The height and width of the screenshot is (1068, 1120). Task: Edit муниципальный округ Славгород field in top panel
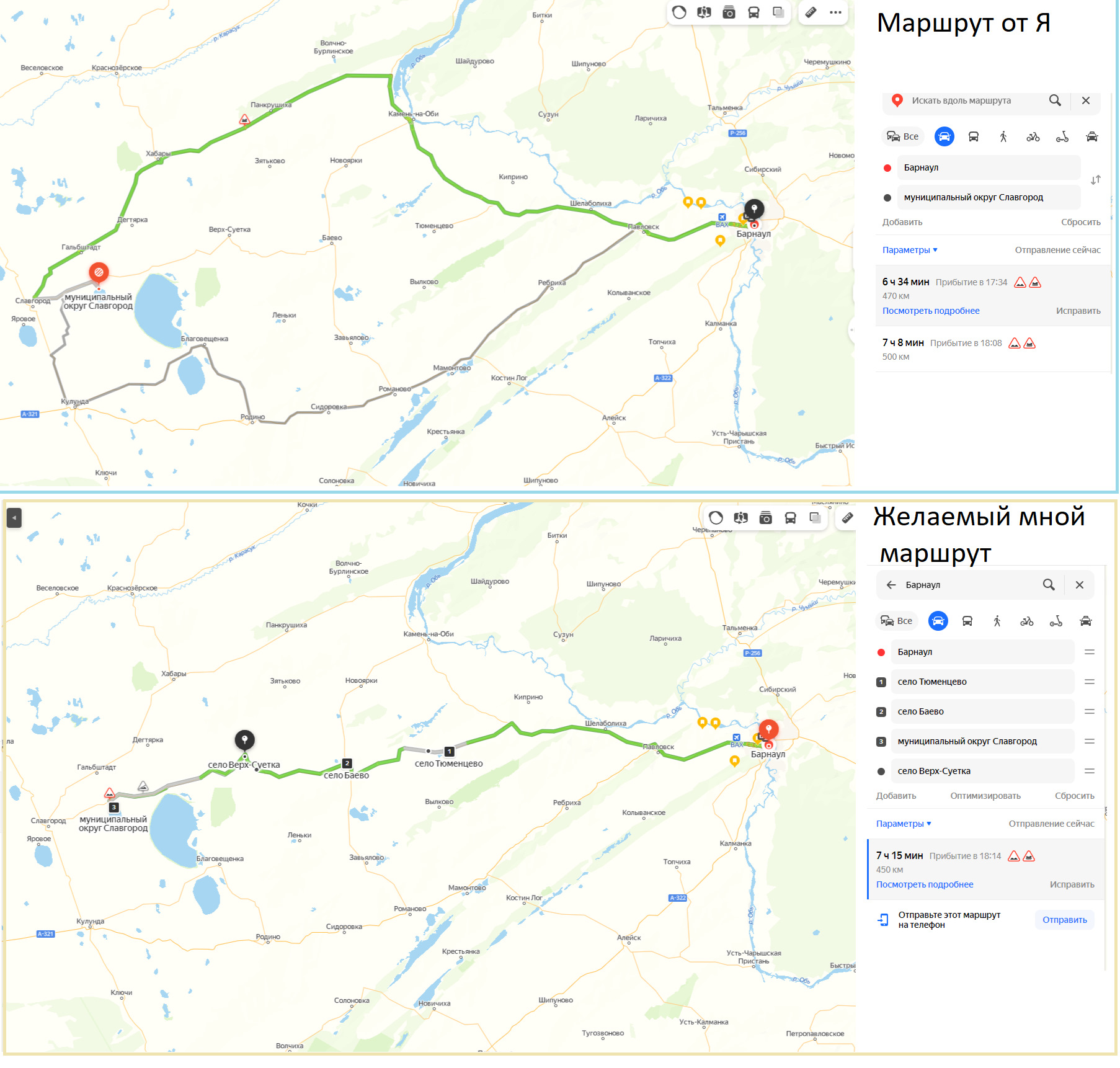tap(989, 197)
